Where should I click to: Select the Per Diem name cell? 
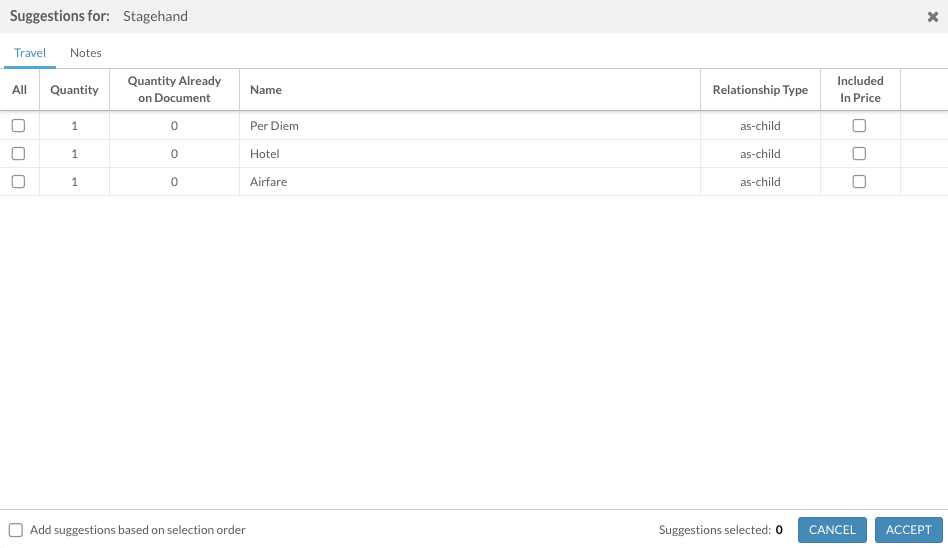point(275,126)
